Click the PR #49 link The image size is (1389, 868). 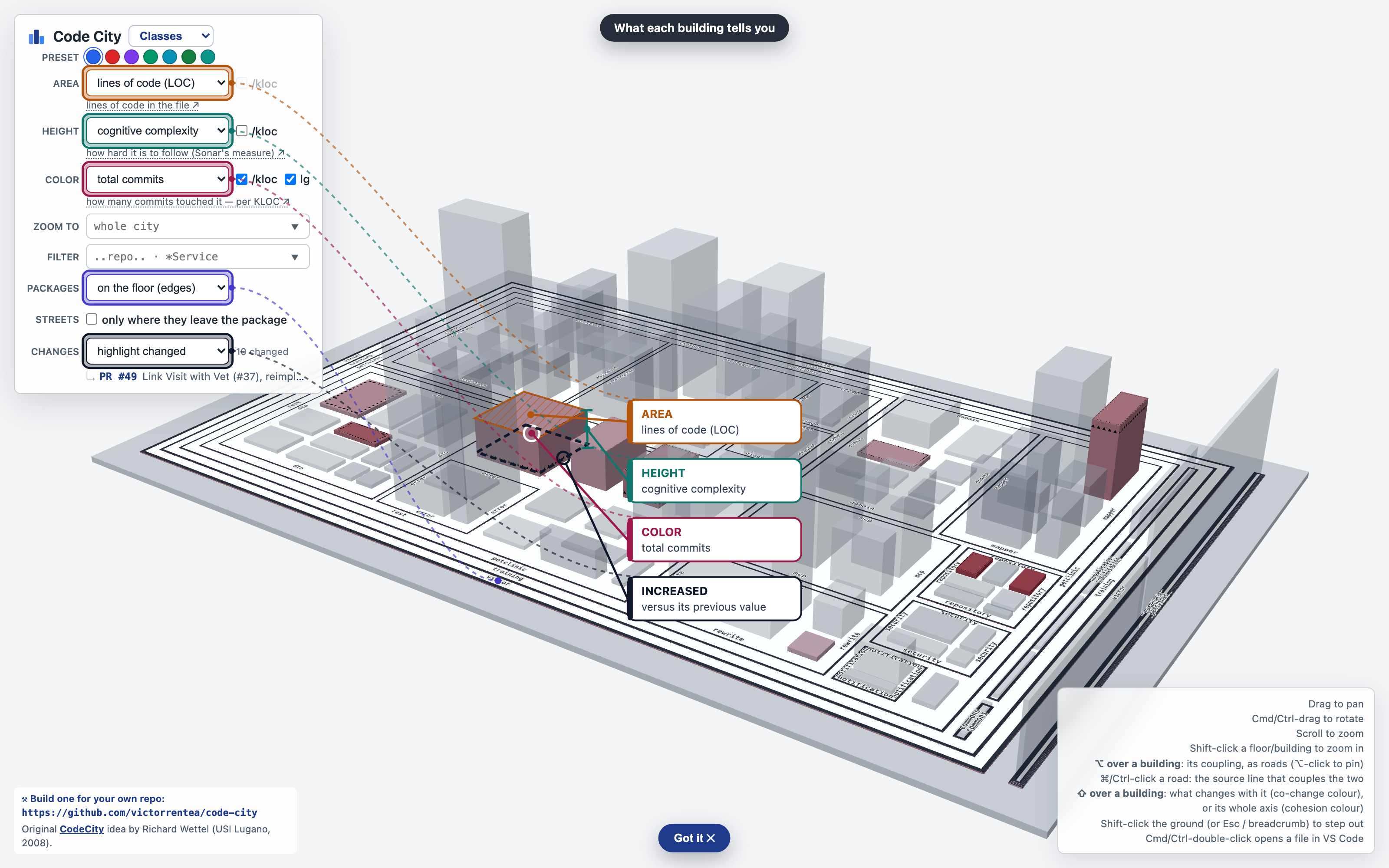click(x=118, y=377)
